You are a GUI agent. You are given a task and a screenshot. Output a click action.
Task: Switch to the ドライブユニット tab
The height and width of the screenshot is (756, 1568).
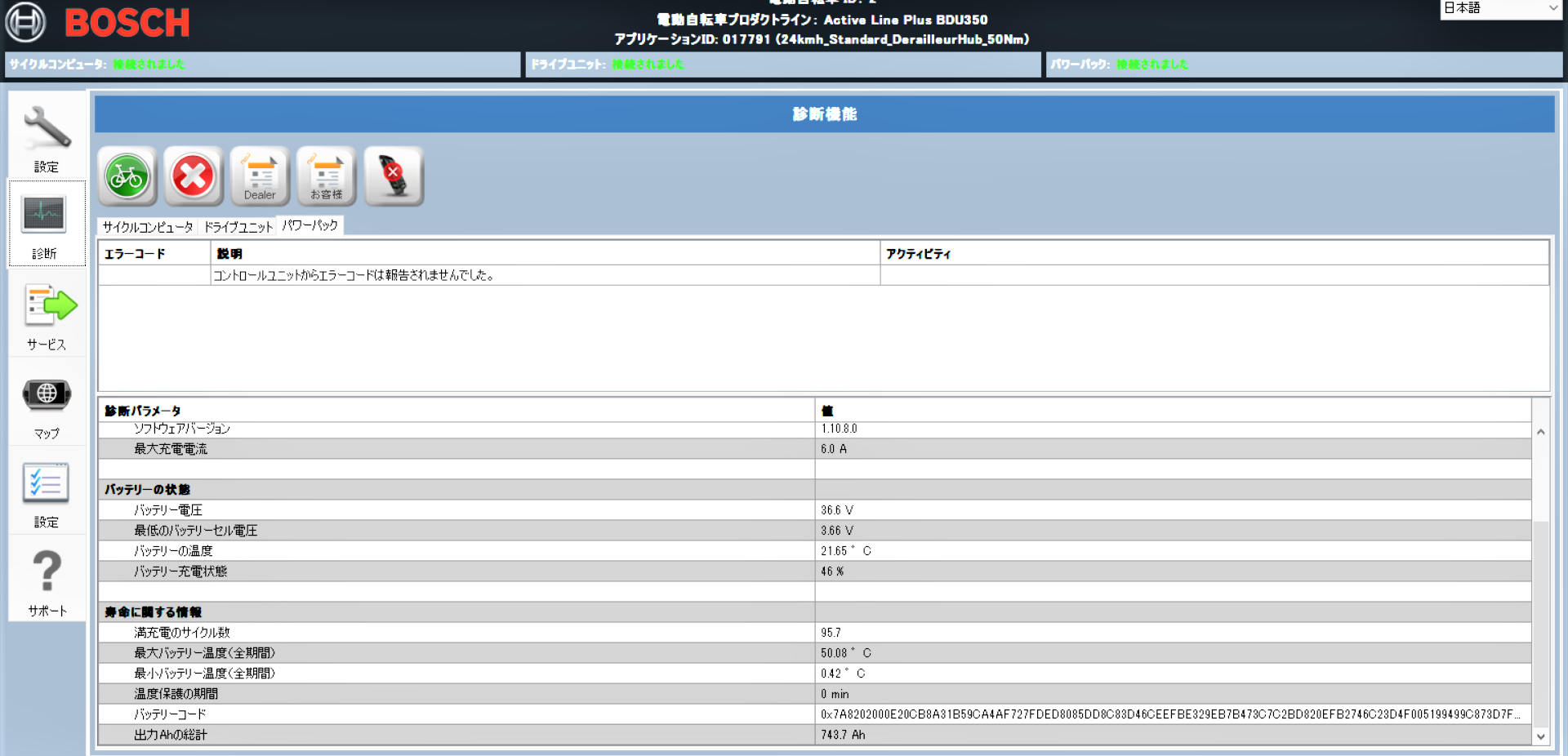pyautogui.click(x=238, y=227)
